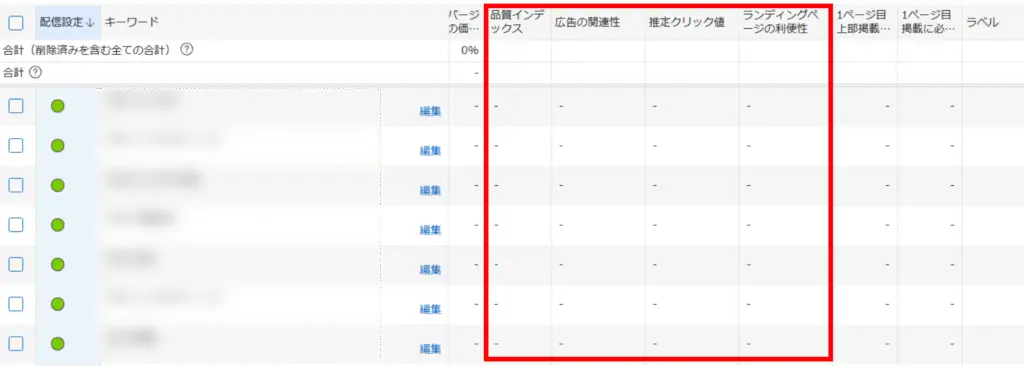Toggle the select-all checkbox in header
Viewport: 1024px width, 366px height.
point(16,22)
